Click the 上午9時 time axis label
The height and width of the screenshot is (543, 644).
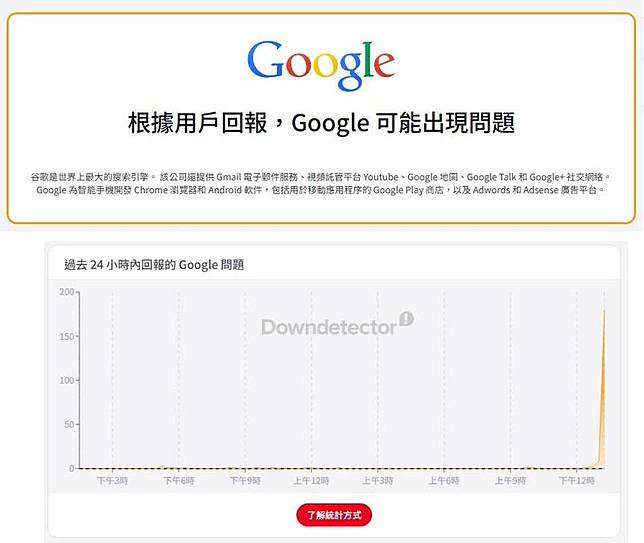(511, 481)
